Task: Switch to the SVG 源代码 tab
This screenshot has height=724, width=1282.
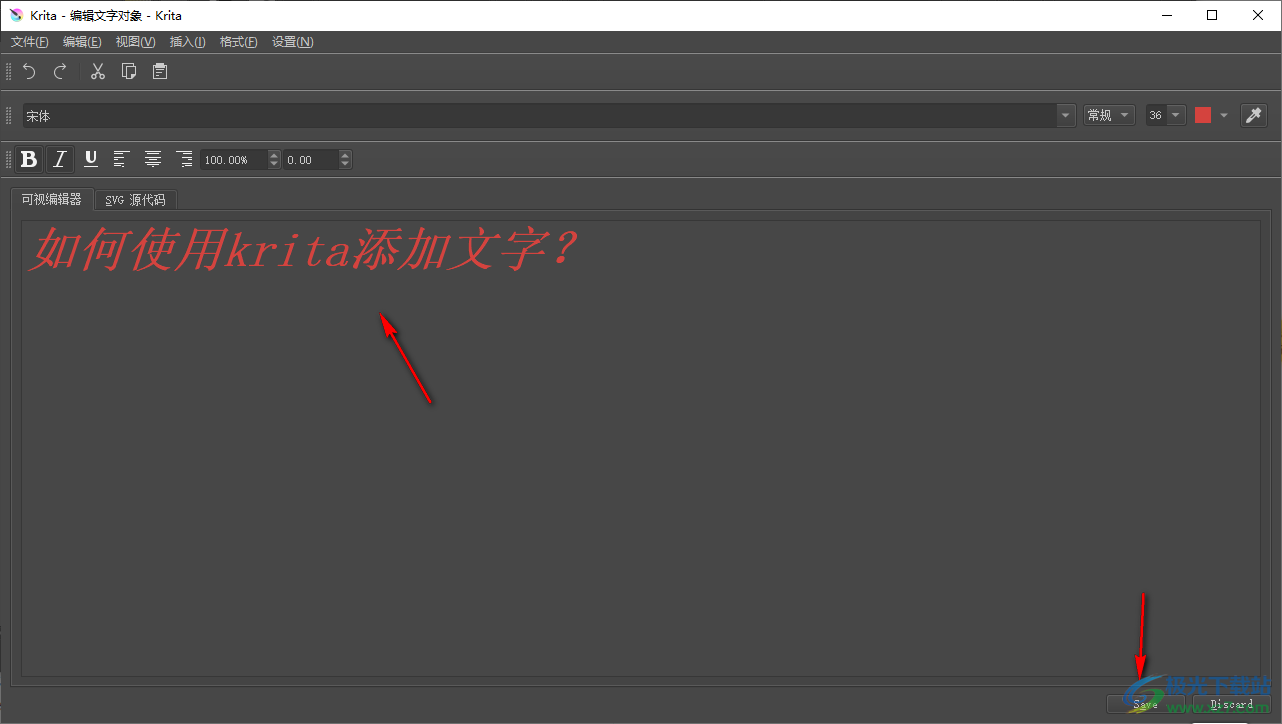Action: (136, 200)
